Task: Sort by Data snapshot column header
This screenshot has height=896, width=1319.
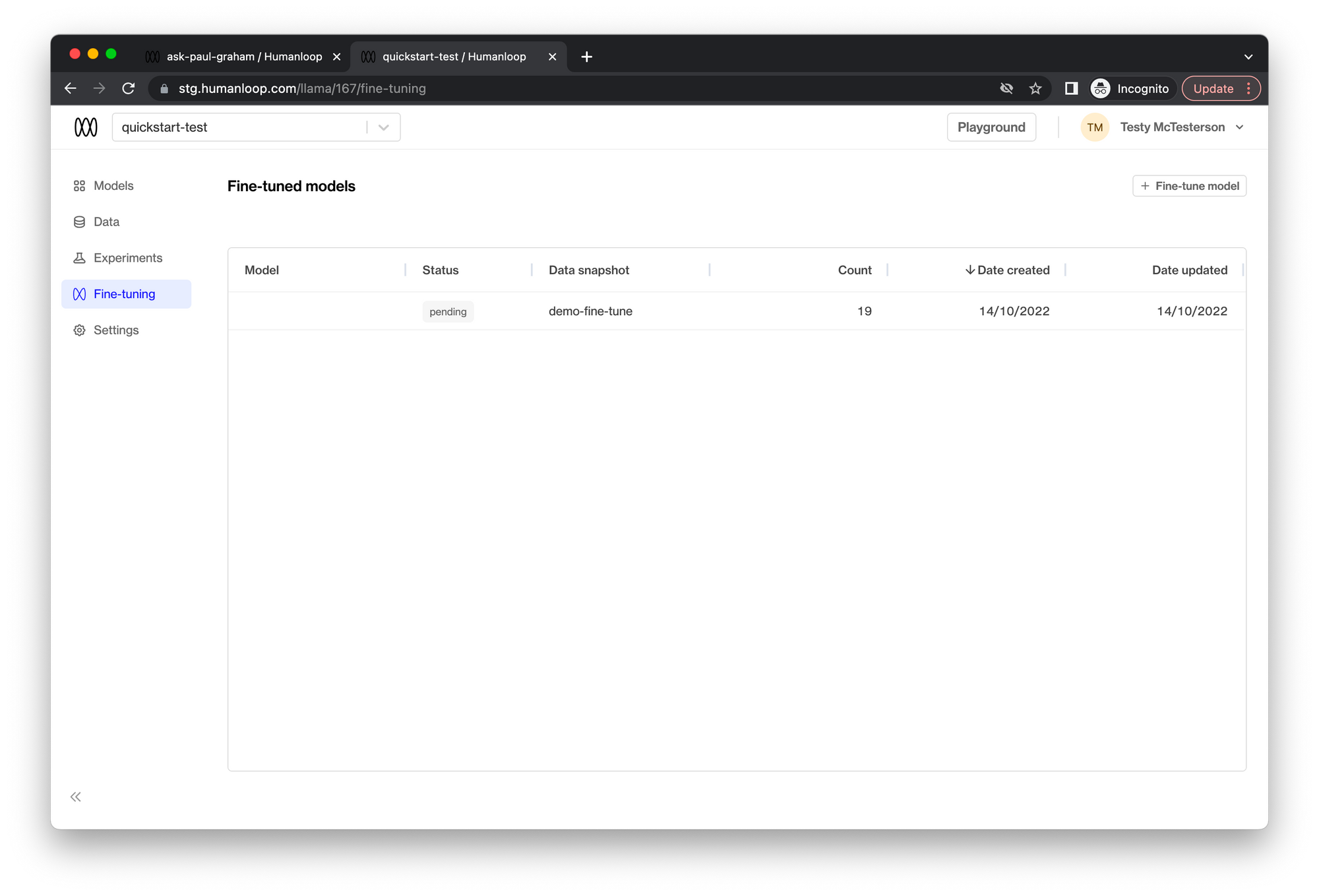Action: tap(589, 270)
